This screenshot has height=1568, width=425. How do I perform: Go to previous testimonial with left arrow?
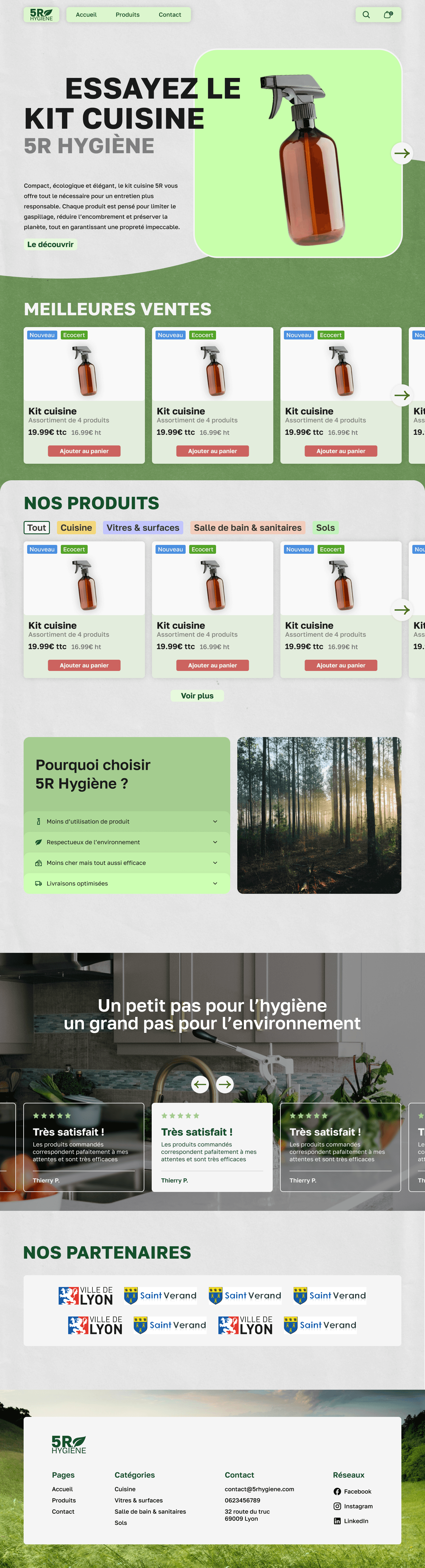click(200, 1084)
